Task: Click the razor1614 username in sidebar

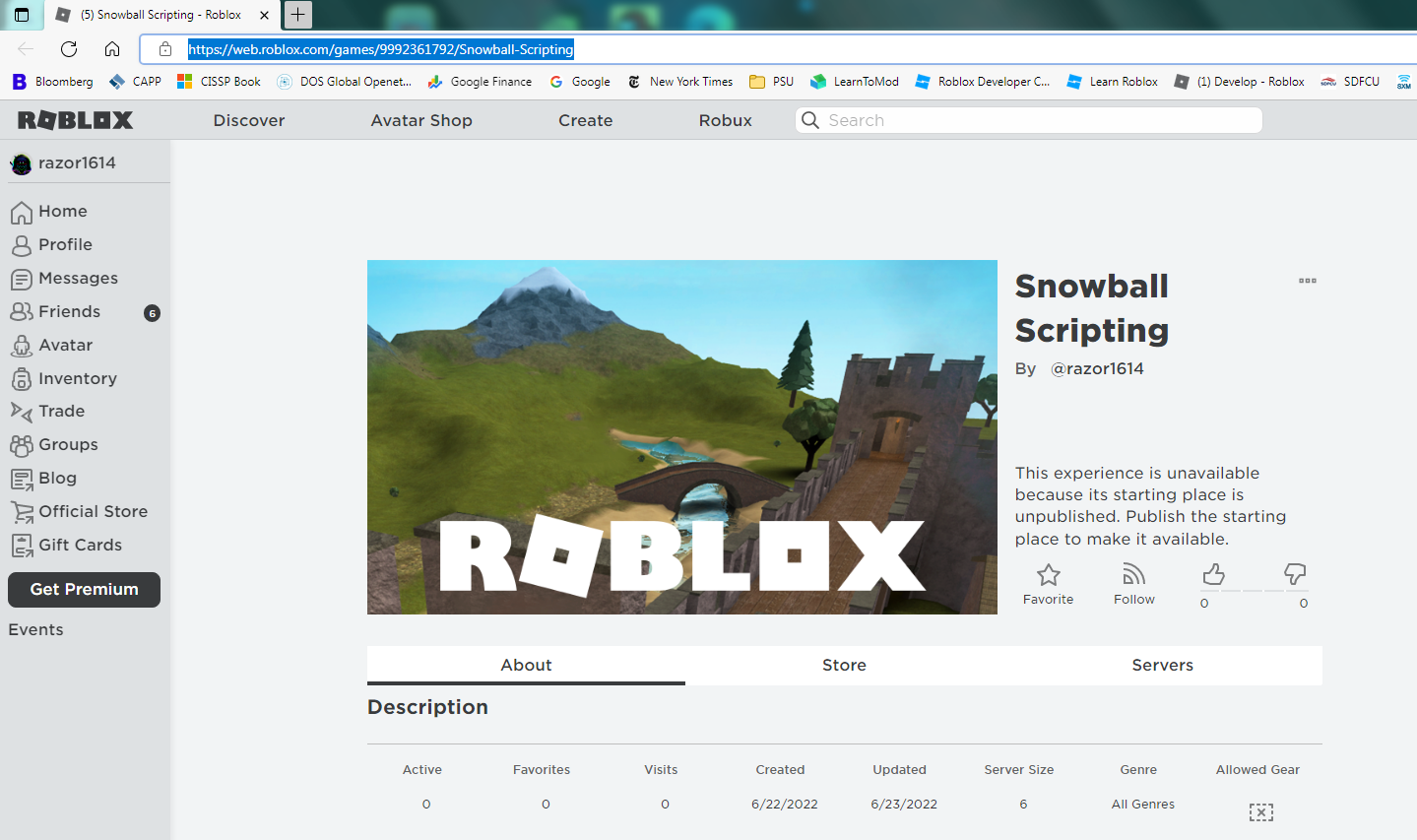Action: click(x=77, y=163)
